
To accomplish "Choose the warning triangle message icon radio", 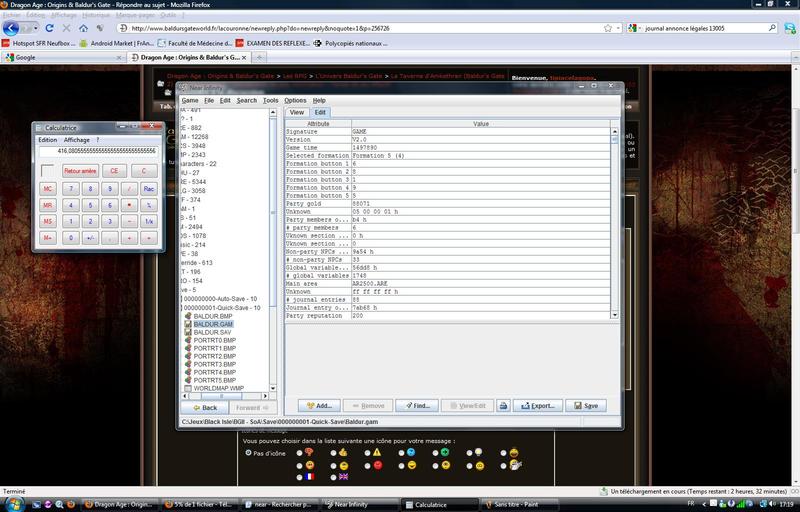I will click(367, 452).
